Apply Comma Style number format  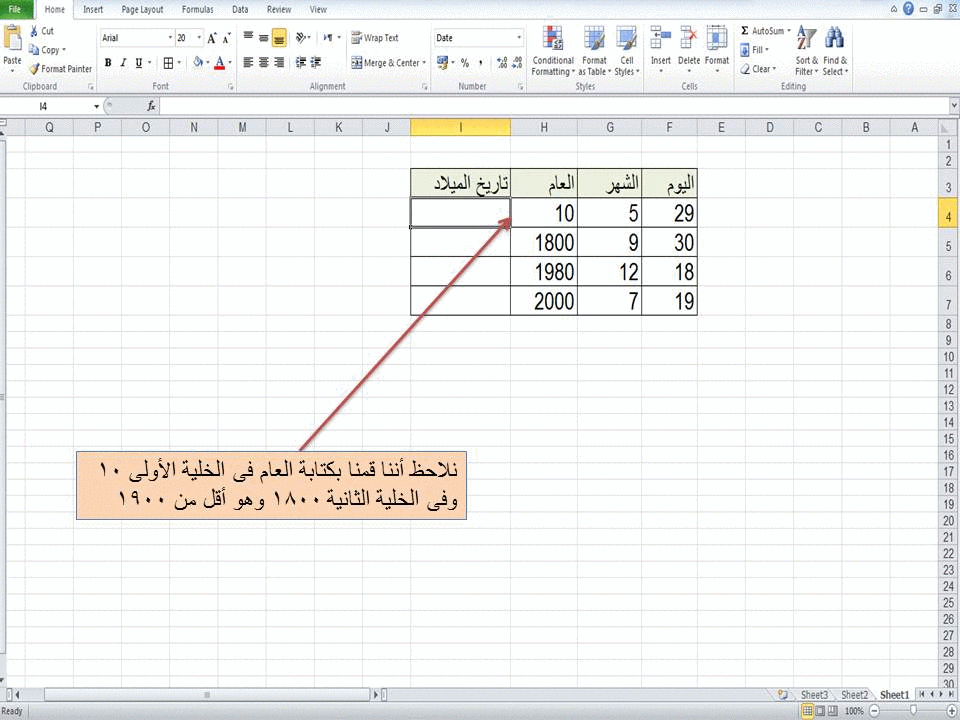(481, 62)
